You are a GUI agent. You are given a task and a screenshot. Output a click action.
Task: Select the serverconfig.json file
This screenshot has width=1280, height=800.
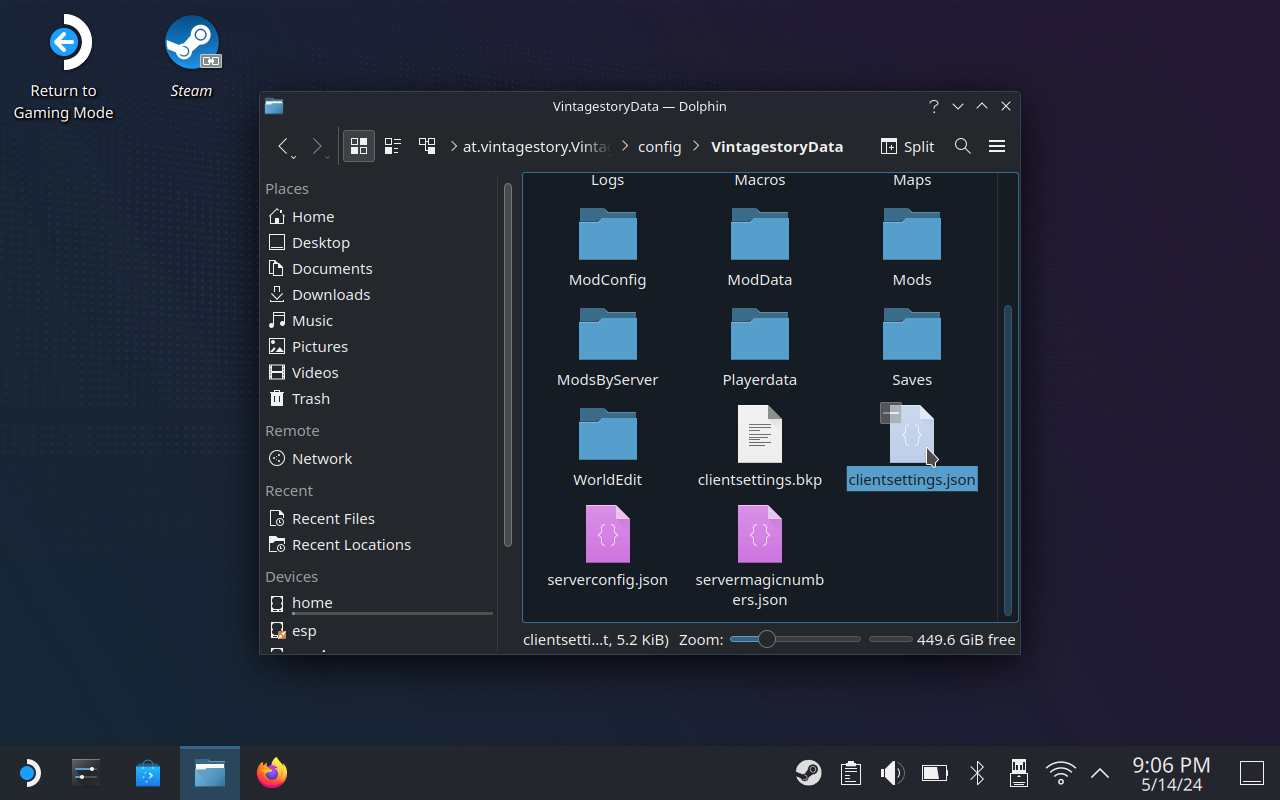click(x=608, y=535)
